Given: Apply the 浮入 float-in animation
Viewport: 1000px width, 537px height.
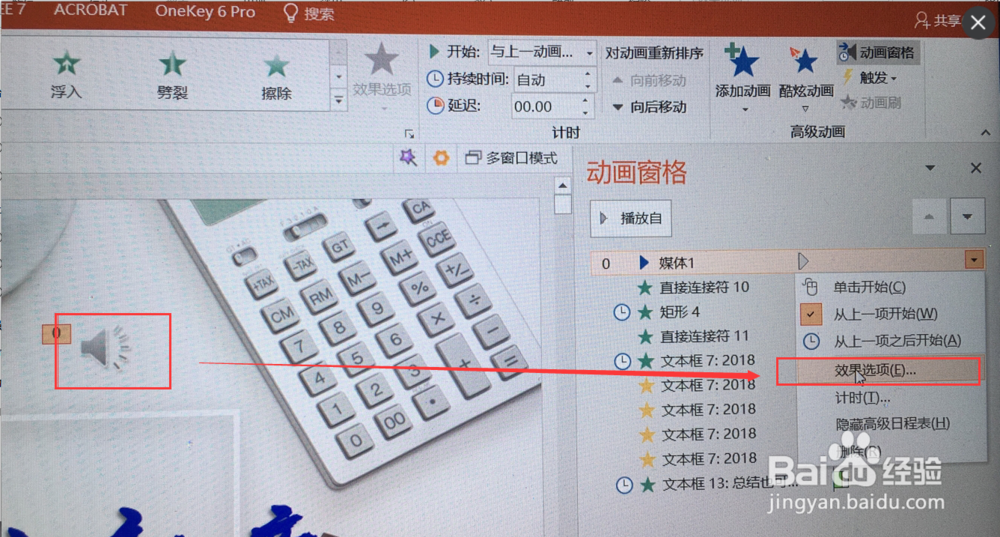Looking at the screenshot, I should [66, 75].
